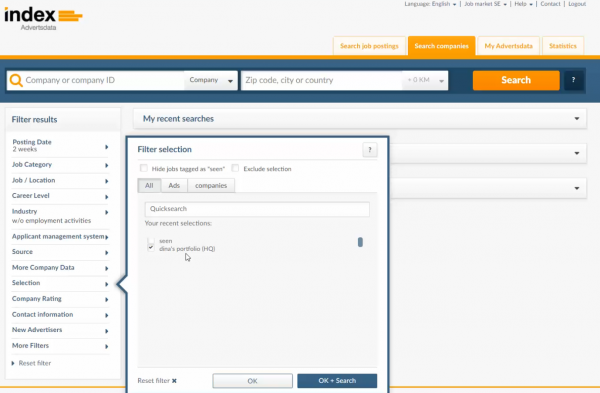Screen dimensions: 600x393
Task: Open Contact information filter
Action: [60, 315]
